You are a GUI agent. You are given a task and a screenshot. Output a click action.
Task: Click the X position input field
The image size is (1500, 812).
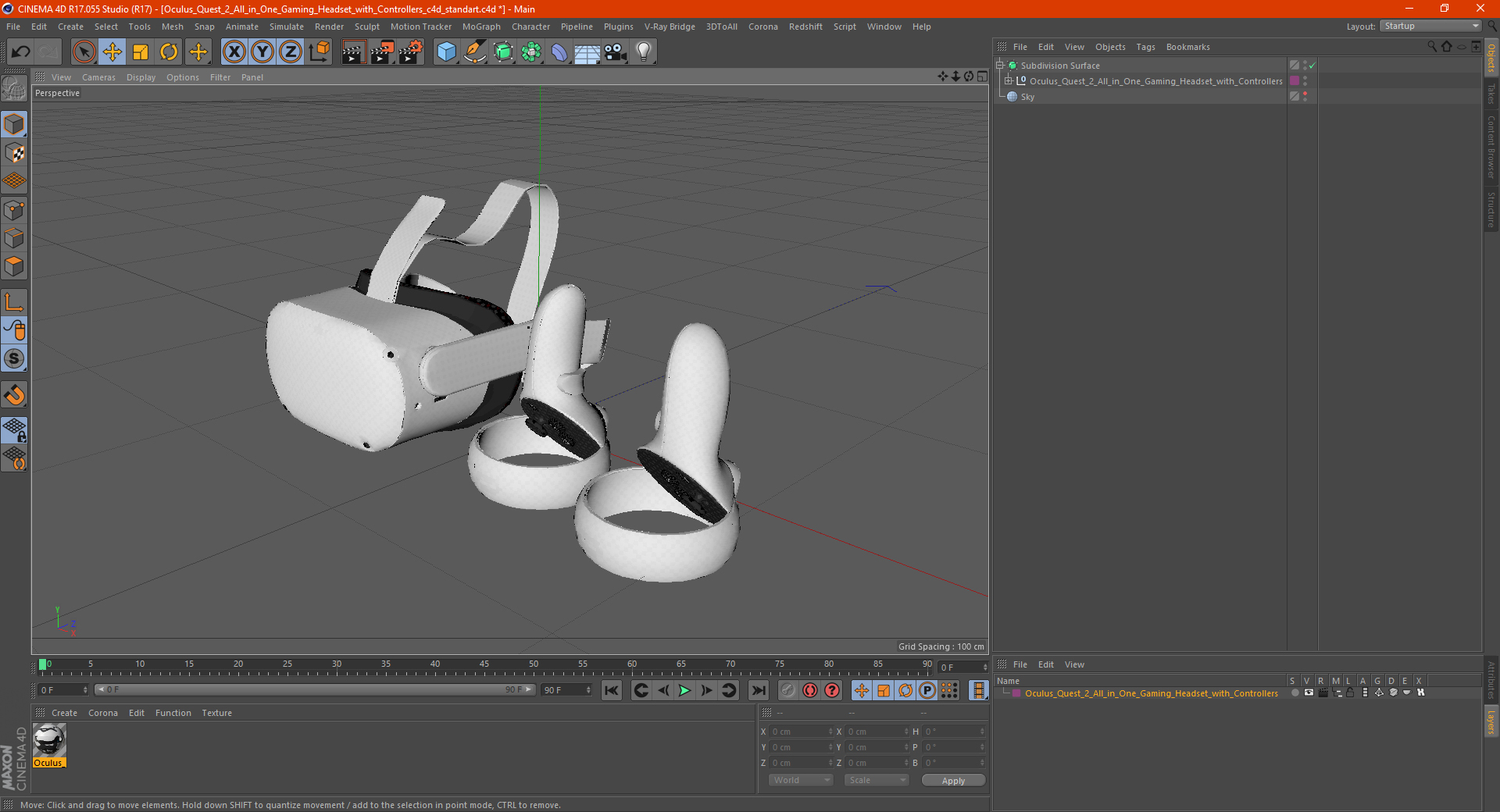click(x=802, y=732)
